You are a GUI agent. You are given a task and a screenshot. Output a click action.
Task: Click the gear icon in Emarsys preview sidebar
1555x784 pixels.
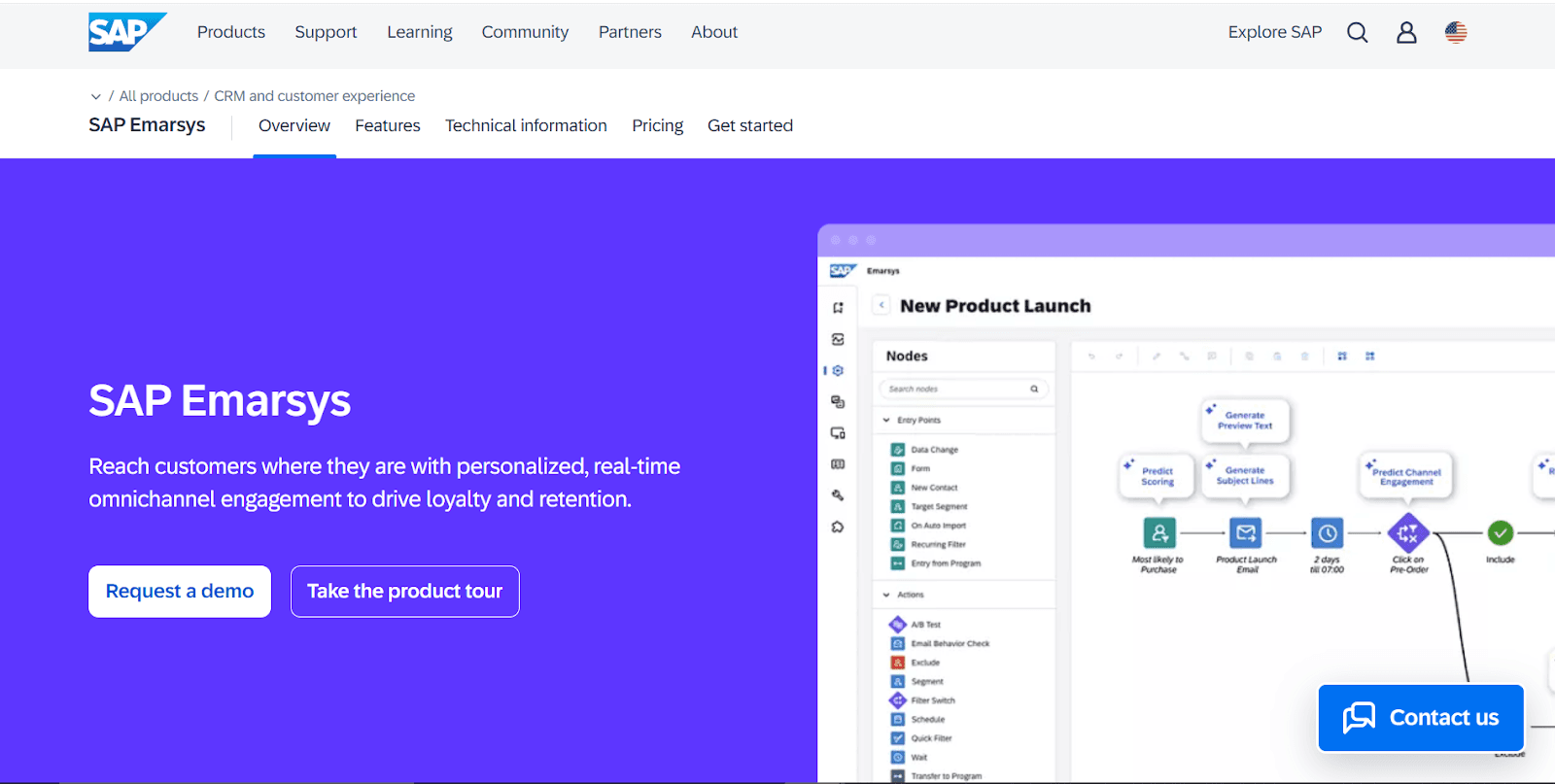tap(838, 371)
